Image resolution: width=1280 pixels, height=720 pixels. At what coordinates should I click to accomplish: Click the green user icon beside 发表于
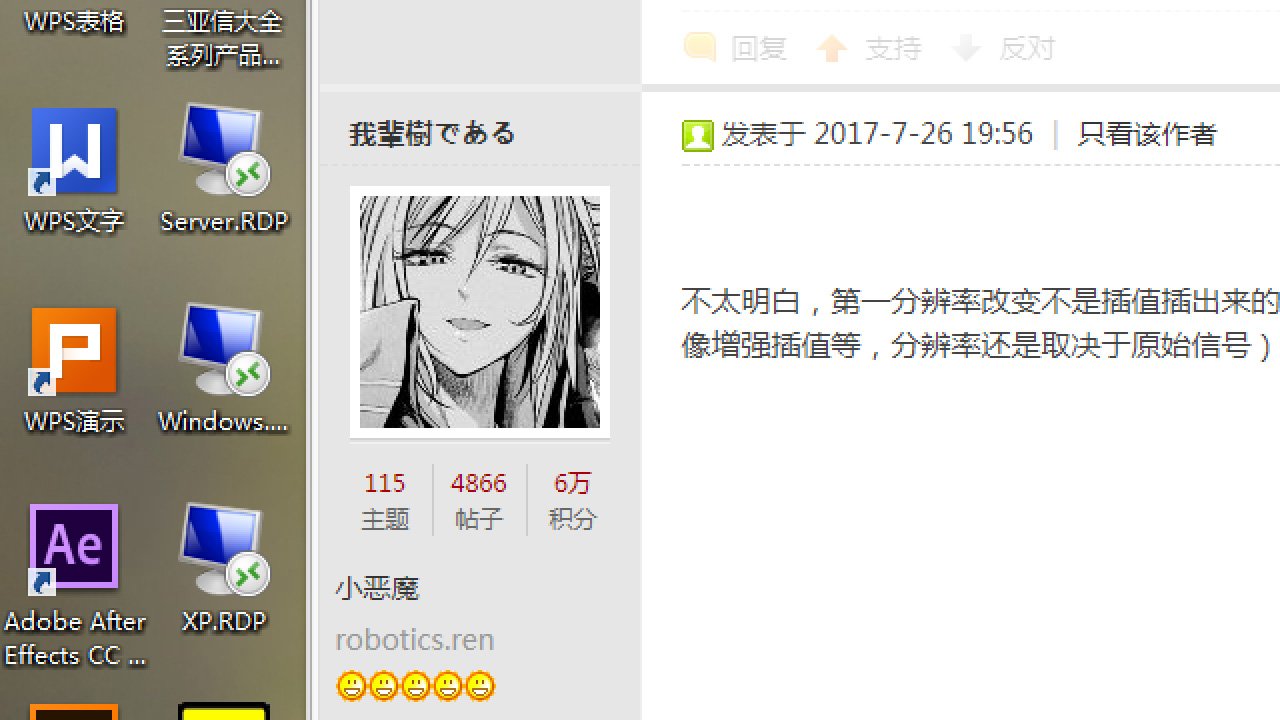tap(697, 135)
